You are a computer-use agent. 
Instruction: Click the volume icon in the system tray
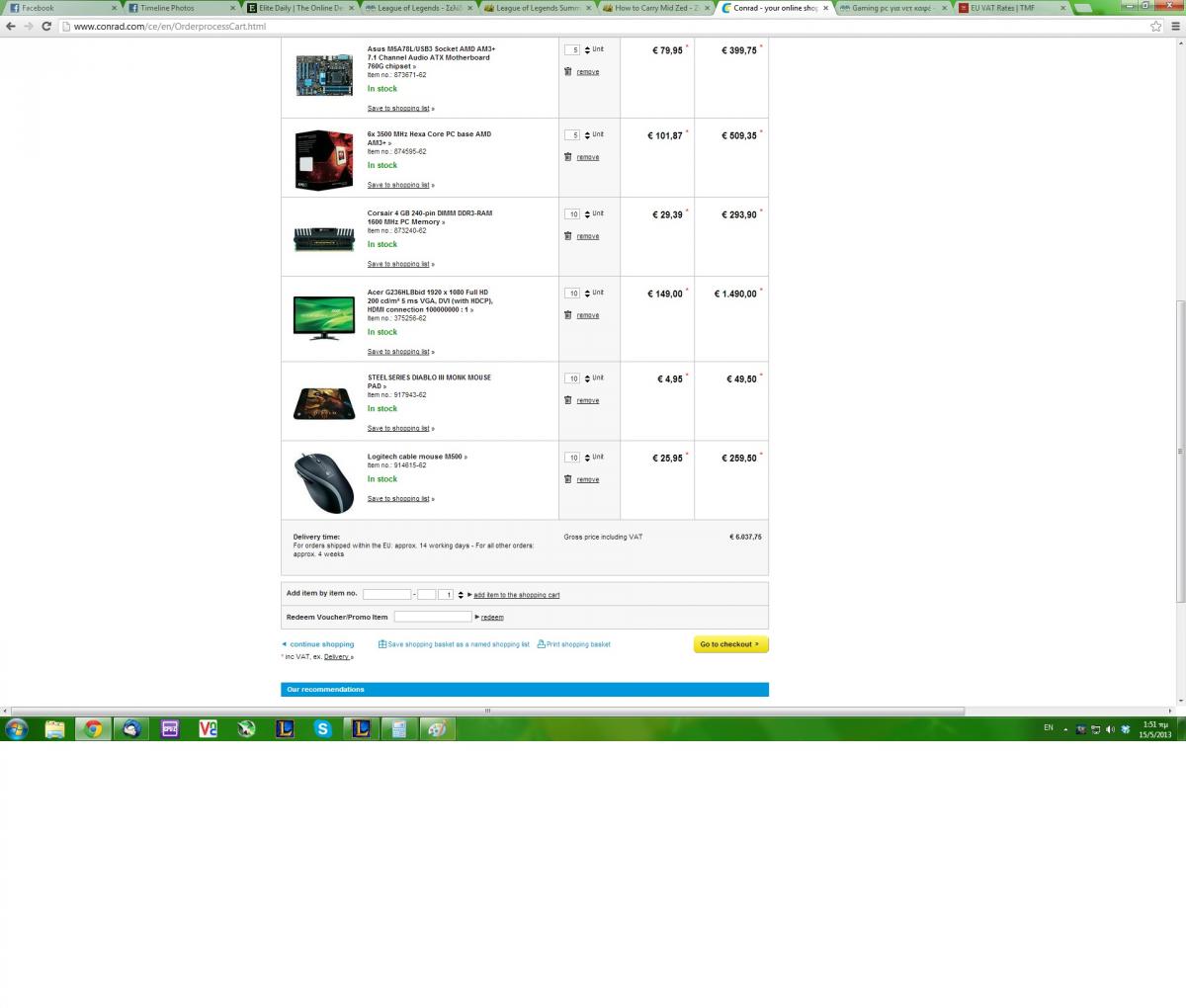pos(1110,729)
